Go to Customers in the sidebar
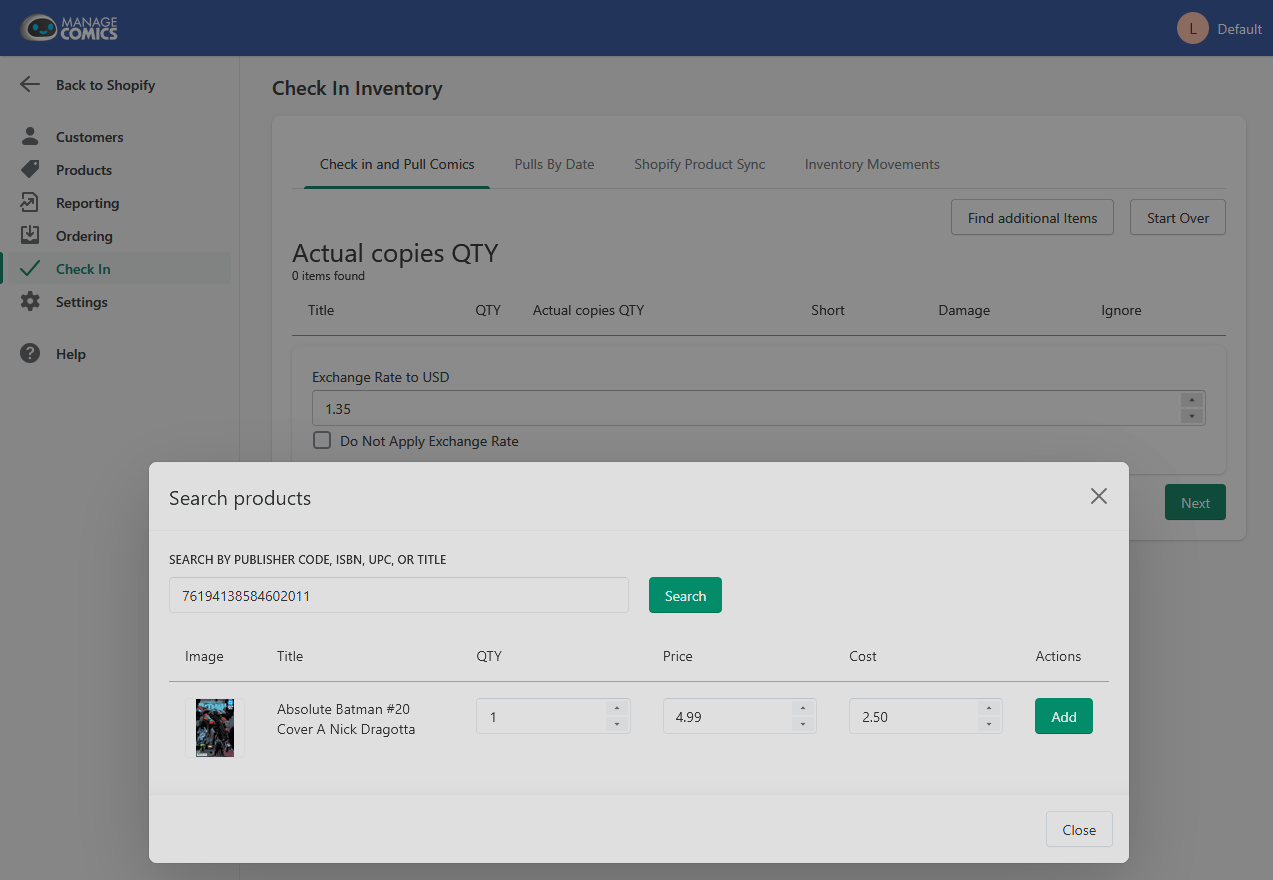 click(90, 137)
